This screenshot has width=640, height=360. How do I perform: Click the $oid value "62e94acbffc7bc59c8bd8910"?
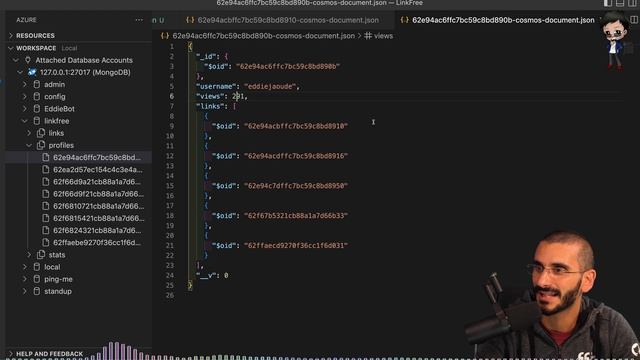(x=296, y=126)
